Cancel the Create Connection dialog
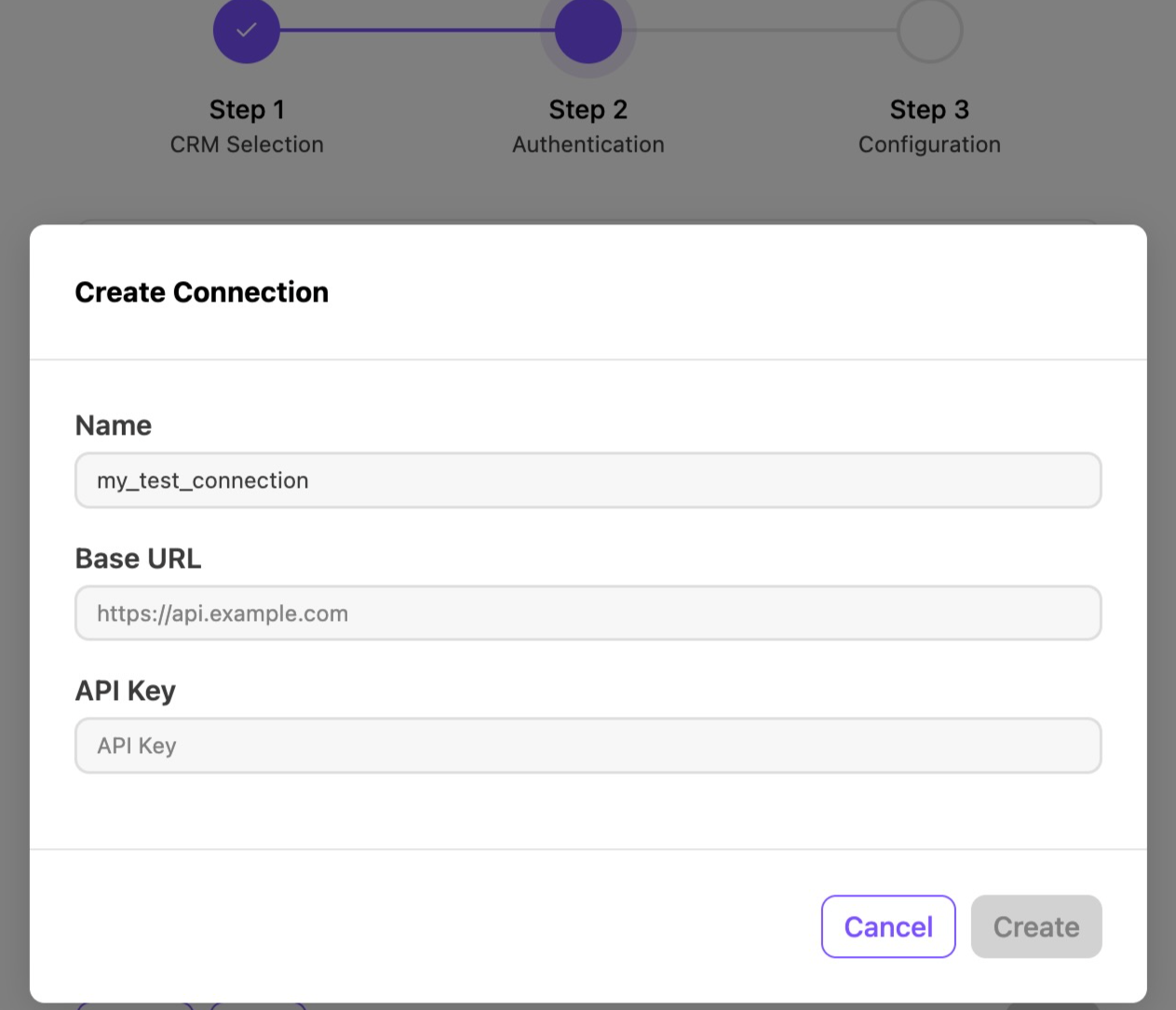The height and width of the screenshot is (1010, 1176). coord(888,926)
